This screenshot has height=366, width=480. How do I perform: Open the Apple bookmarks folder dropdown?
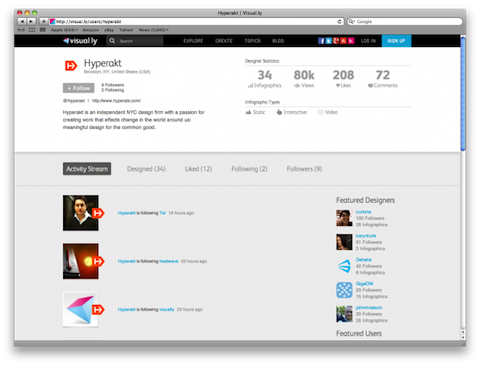tap(64, 30)
